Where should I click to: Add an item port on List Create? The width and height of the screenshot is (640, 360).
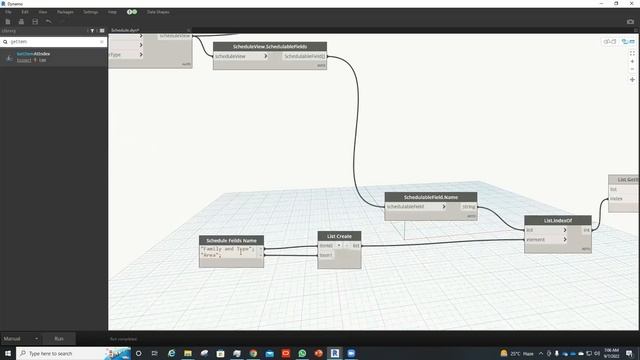[x=339, y=245]
